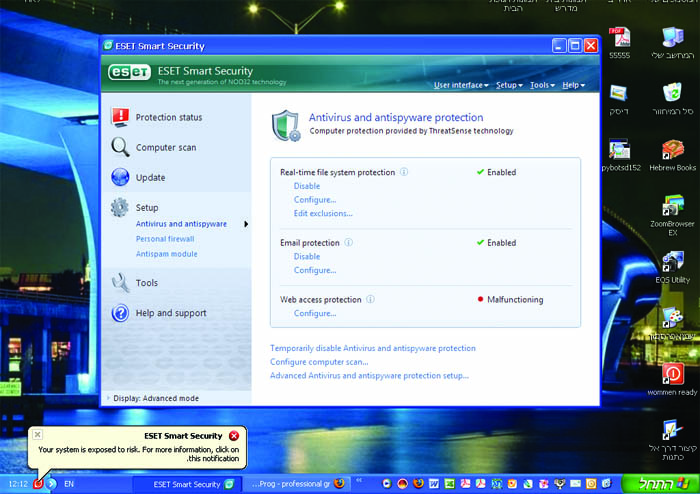This screenshot has height=494, width=700.
Task: Open Protection status in ESET sidebar
Action: (169, 117)
